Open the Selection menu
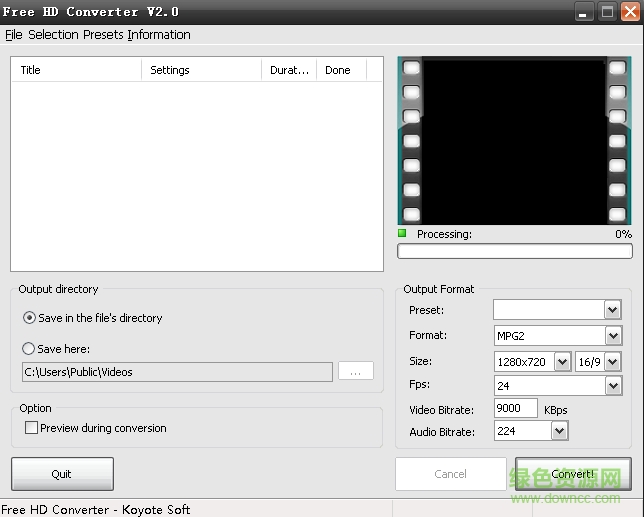The image size is (644, 517). pyautogui.click(x=53, y=34)
